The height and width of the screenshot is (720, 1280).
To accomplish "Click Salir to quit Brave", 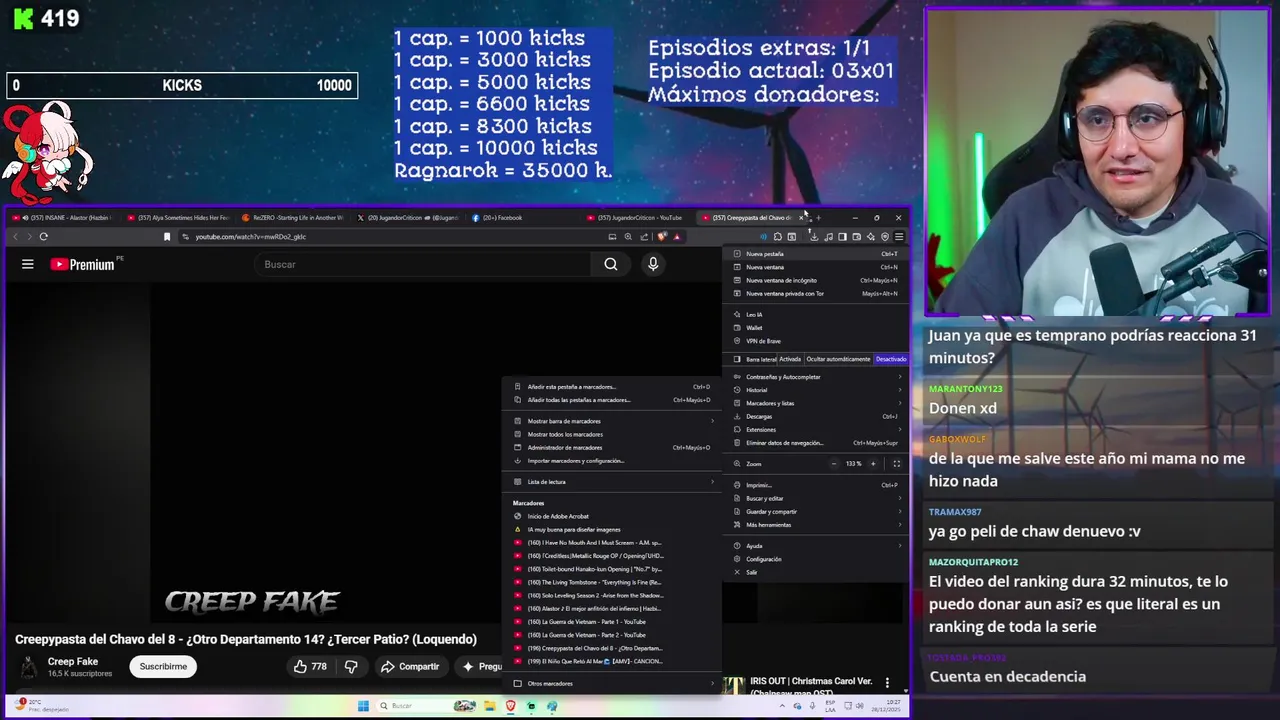I will (x=817, y=572).
